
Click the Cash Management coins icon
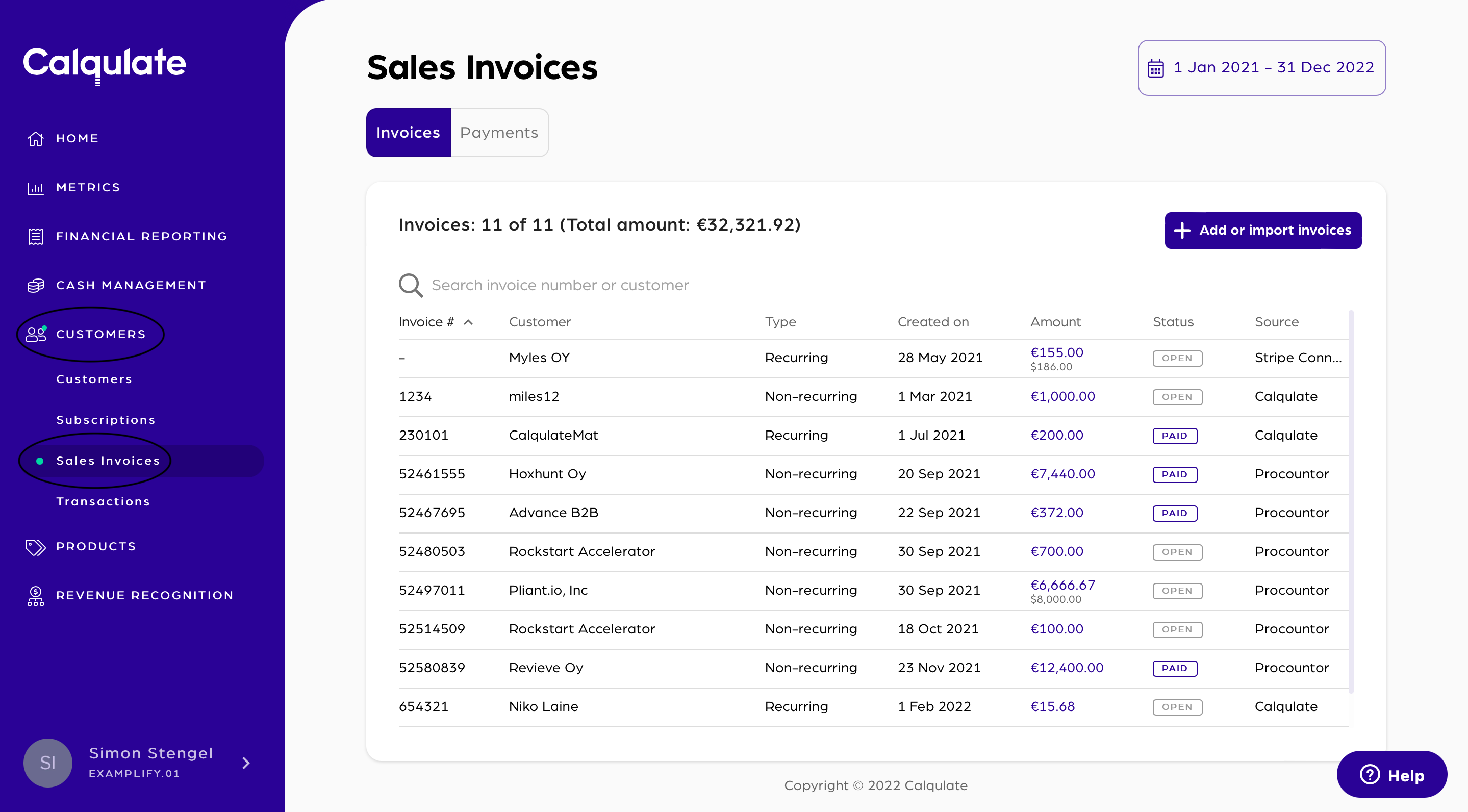35,286
